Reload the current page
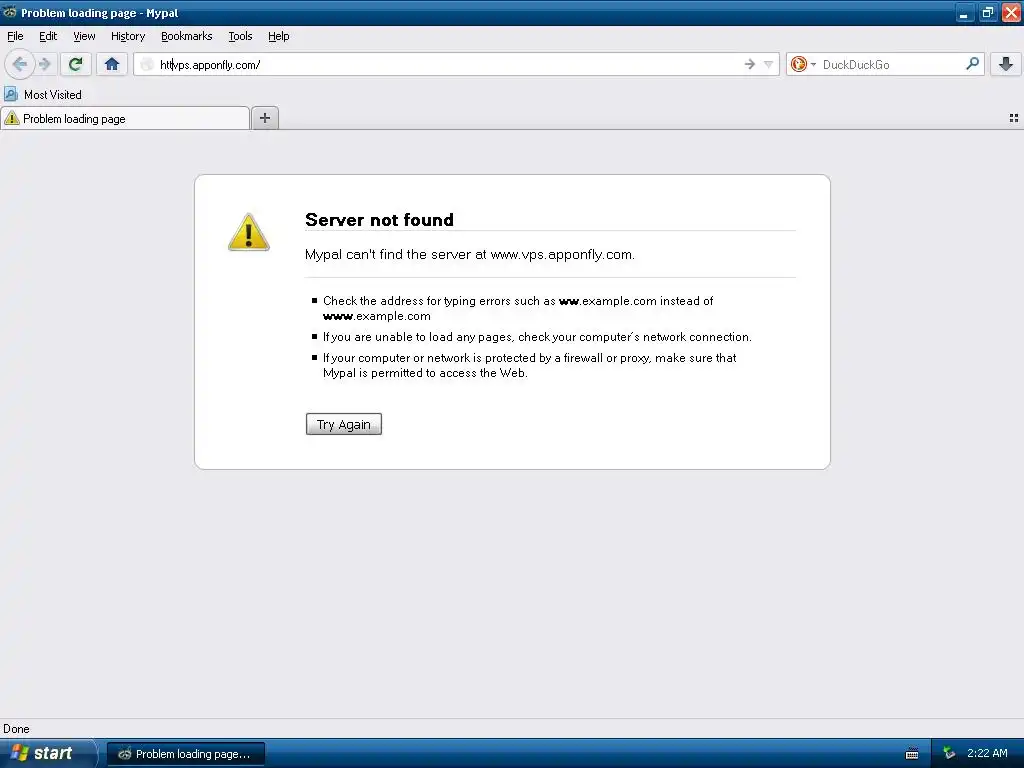 (76, 64)
